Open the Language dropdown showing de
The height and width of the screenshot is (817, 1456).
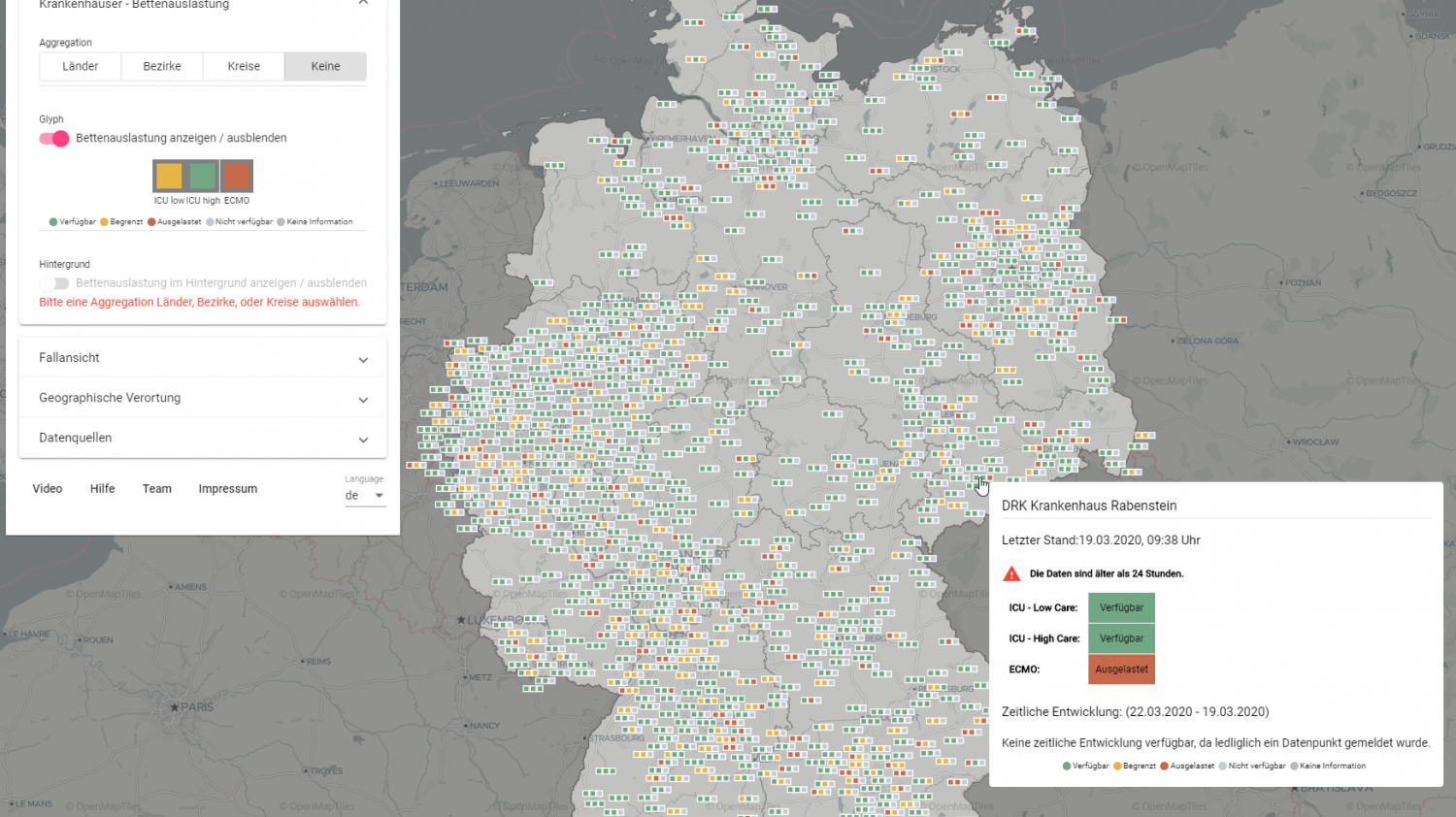point(365,496)
